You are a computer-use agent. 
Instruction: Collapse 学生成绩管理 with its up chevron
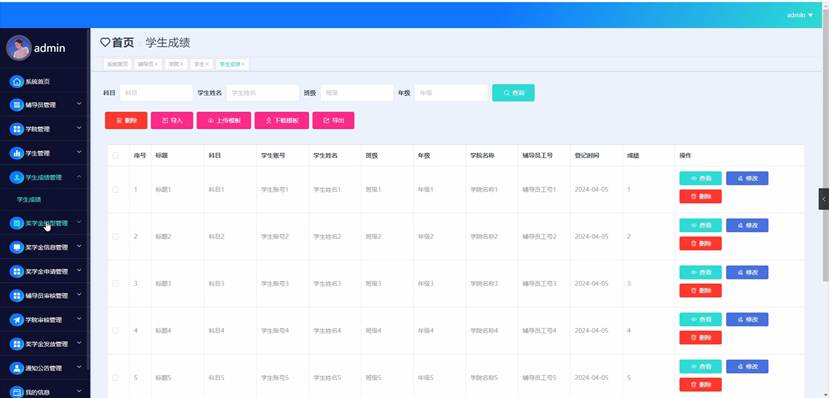(79, 177)
